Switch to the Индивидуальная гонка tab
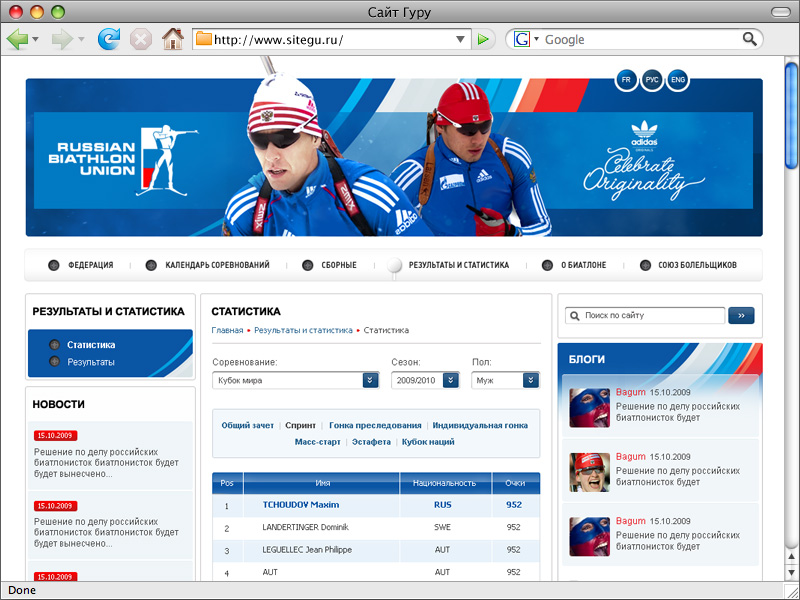The height and width of the screenshot is (600, 800). pos(480,426)
